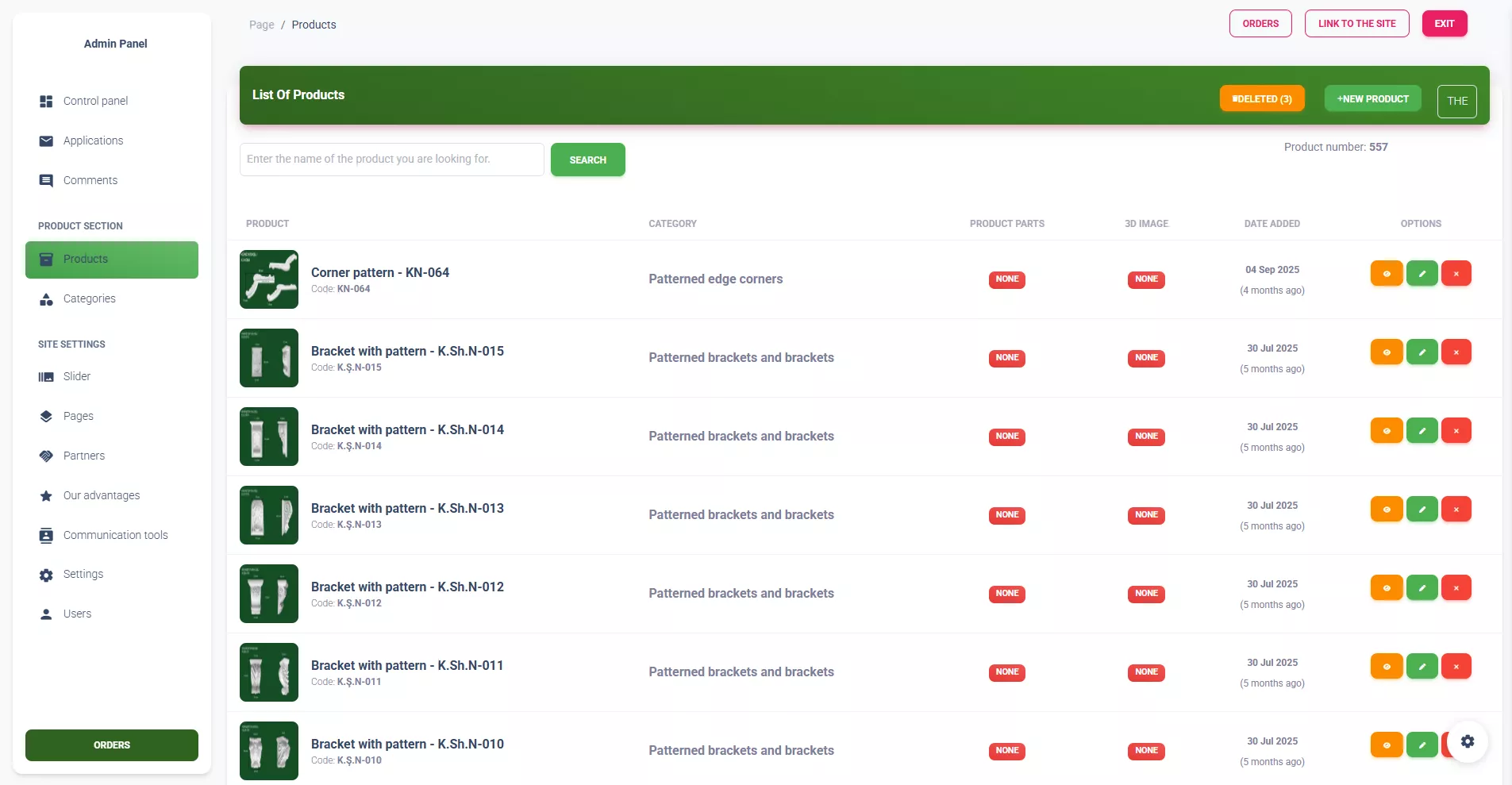The height and width of the screenshot is (785, 1512).
Task: Click the green edit pencil for K.Sh.N-015
Action: click(x=1422, y=352)
